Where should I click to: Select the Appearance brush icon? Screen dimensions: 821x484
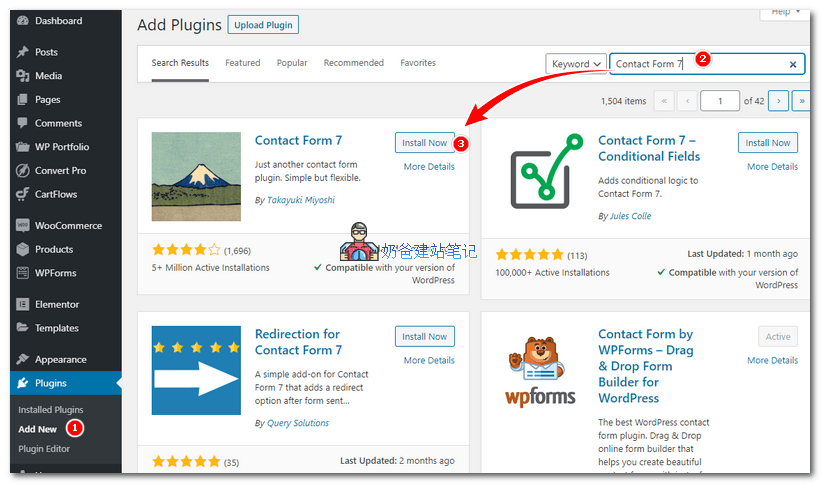click(22, 360)
